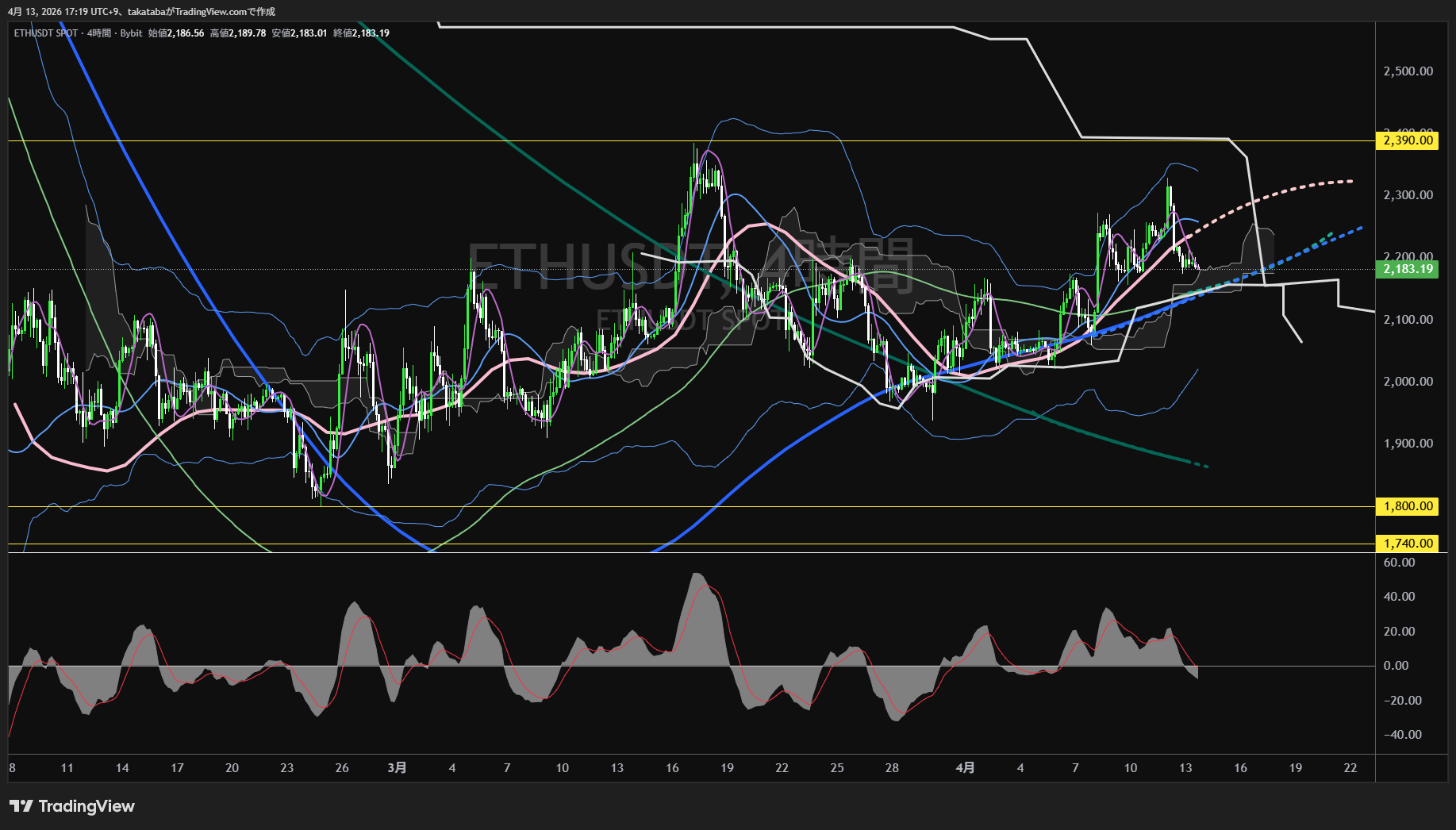This screenshot has height=830, width=1456.
Task: Click the yellow 1,800.00 price label
Action: point(1408,506)
